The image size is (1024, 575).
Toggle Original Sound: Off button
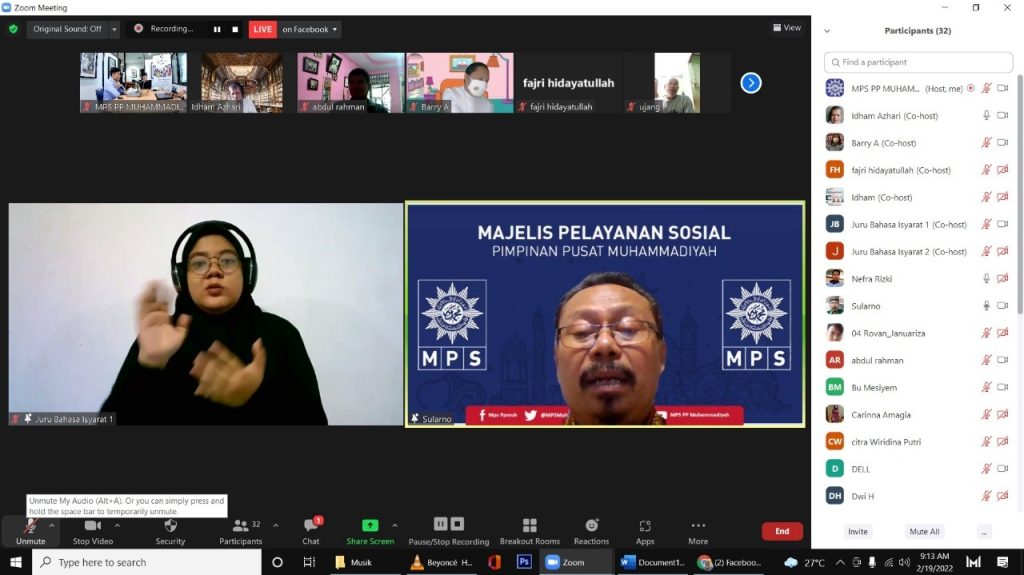tap(68, 29)
